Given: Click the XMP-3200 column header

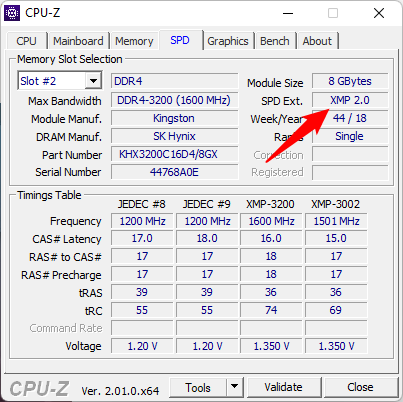Looking at the screenshot, I should pos(270,204).
